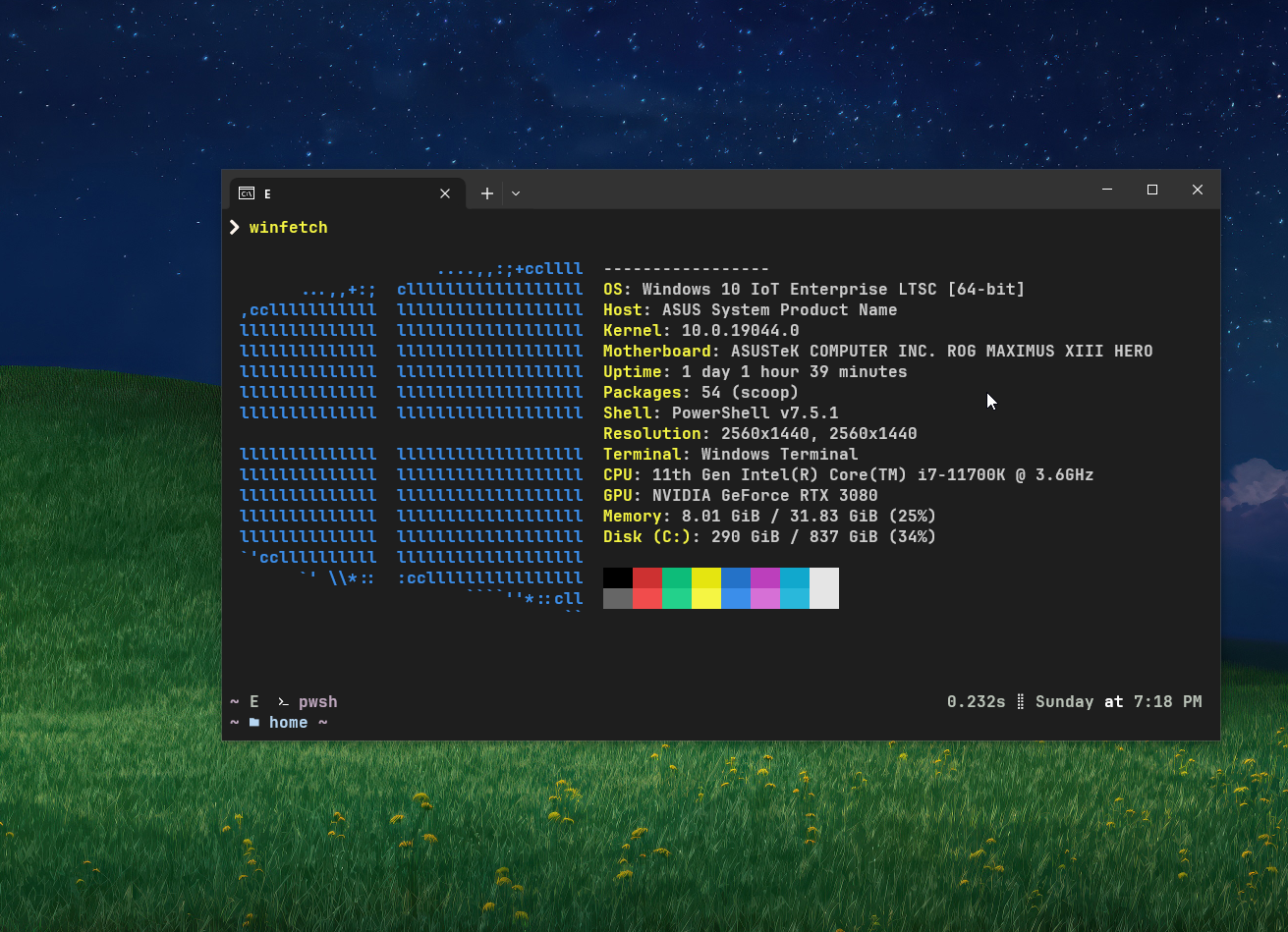The height and width of the screenshot is (932, 1288).
Task: Minimize the Windows Terminal window
Action: click(1107, 190)
